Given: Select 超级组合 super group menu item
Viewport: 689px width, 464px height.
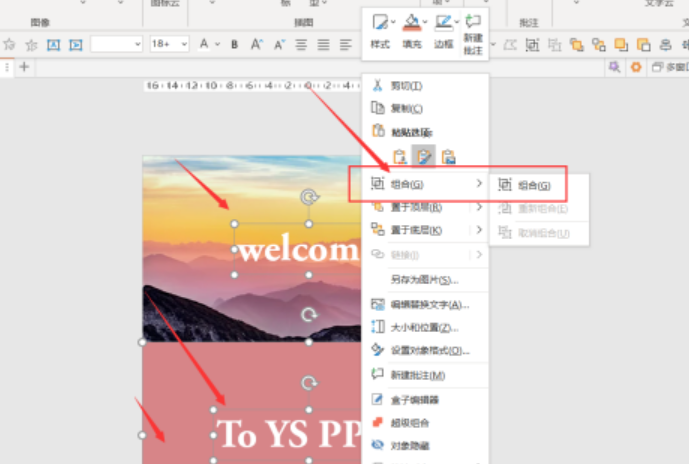Looking at the screenshot, I should pyautogui.click(x=425, y=423).
